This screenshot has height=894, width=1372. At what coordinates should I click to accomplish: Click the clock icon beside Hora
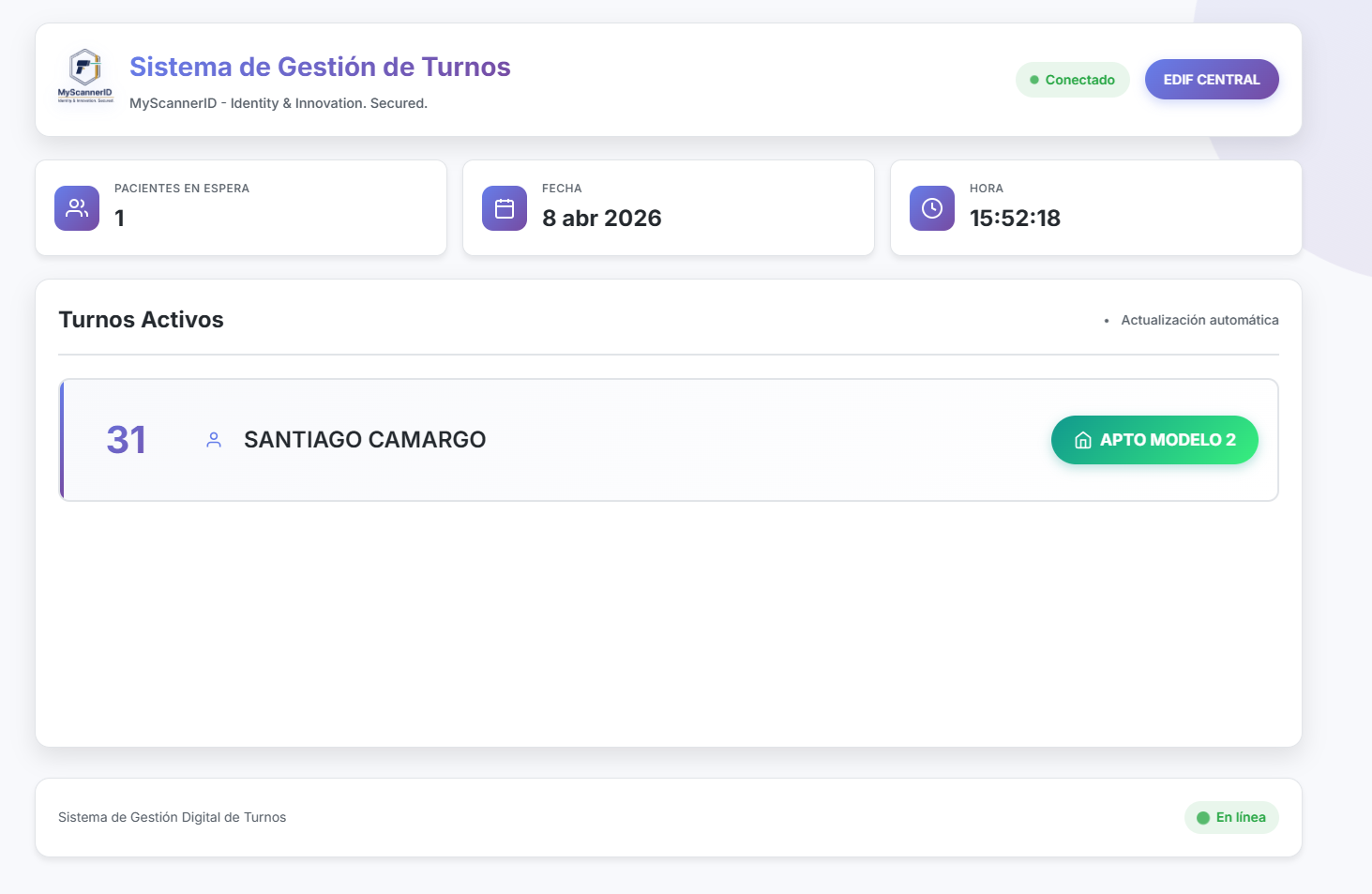(x=932, y=208)
